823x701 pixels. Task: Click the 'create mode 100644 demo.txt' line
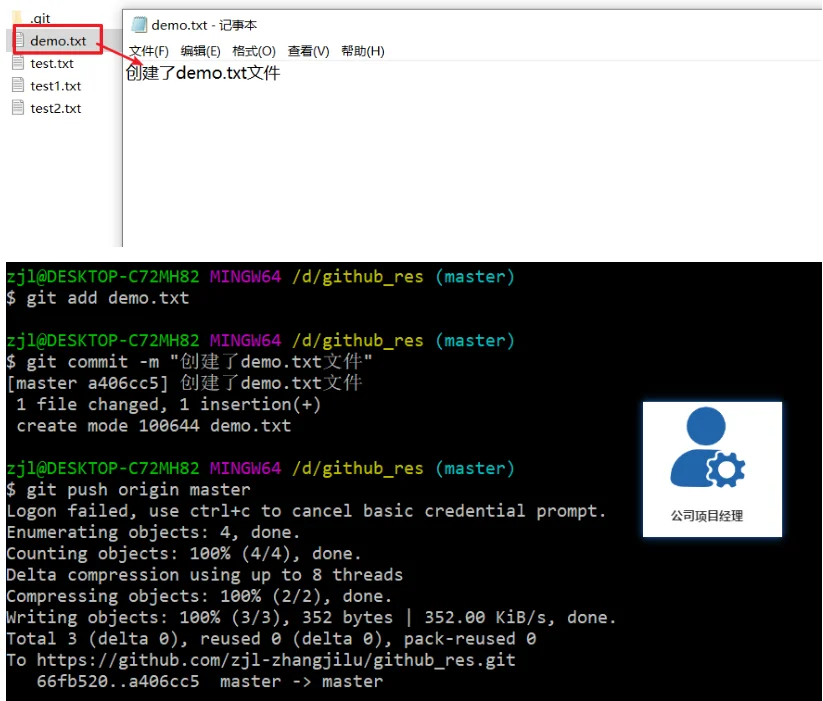click(154, 426)
